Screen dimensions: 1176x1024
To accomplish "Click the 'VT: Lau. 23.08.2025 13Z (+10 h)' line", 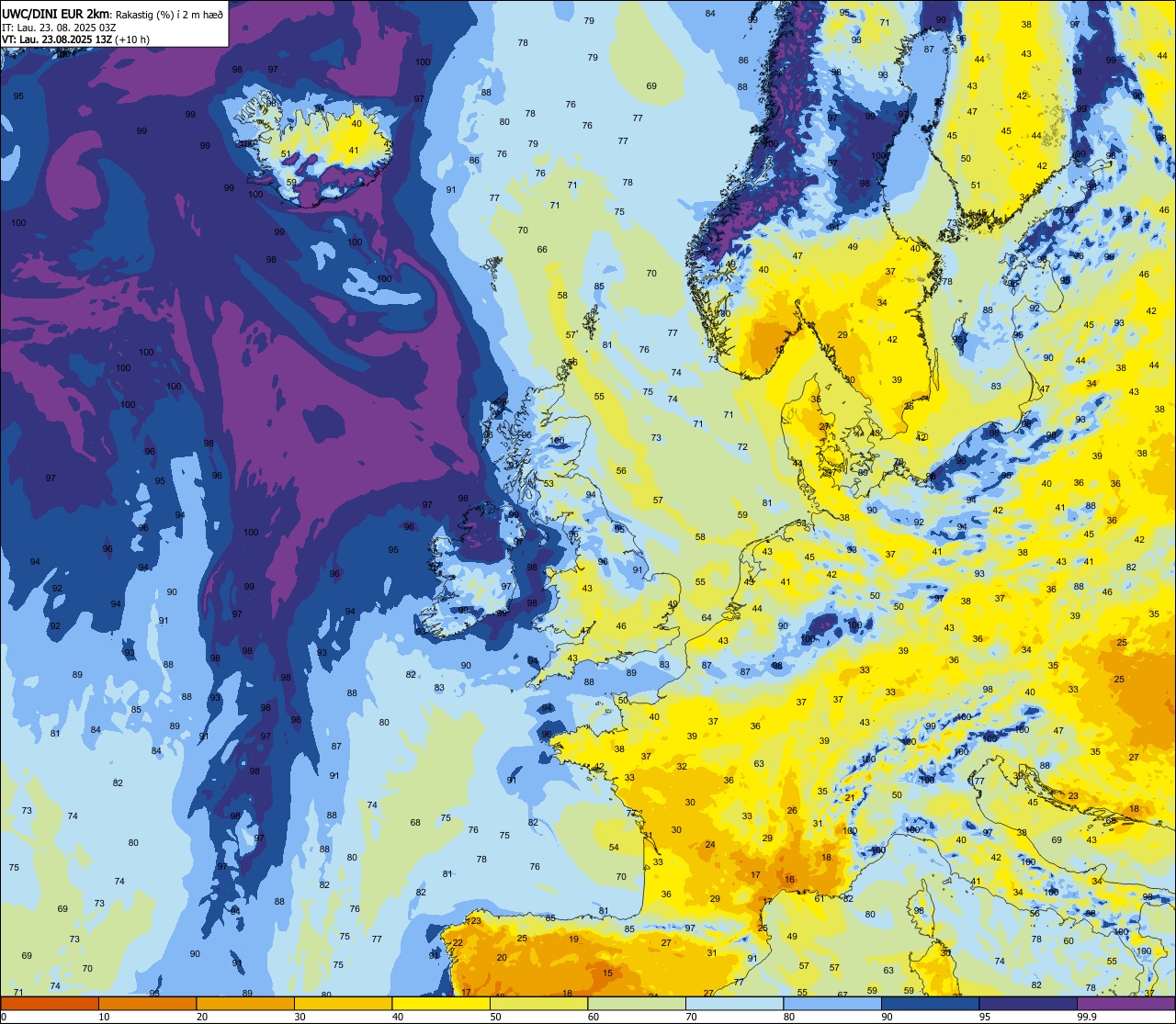I will point(76,39).
